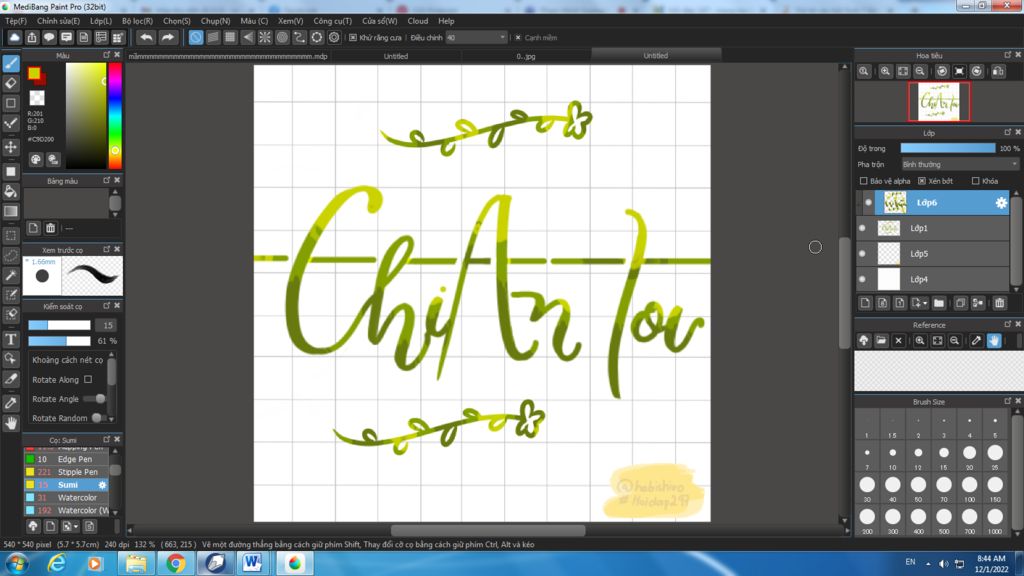Open Lớp6 layer settings gear

click(1000, 203)
